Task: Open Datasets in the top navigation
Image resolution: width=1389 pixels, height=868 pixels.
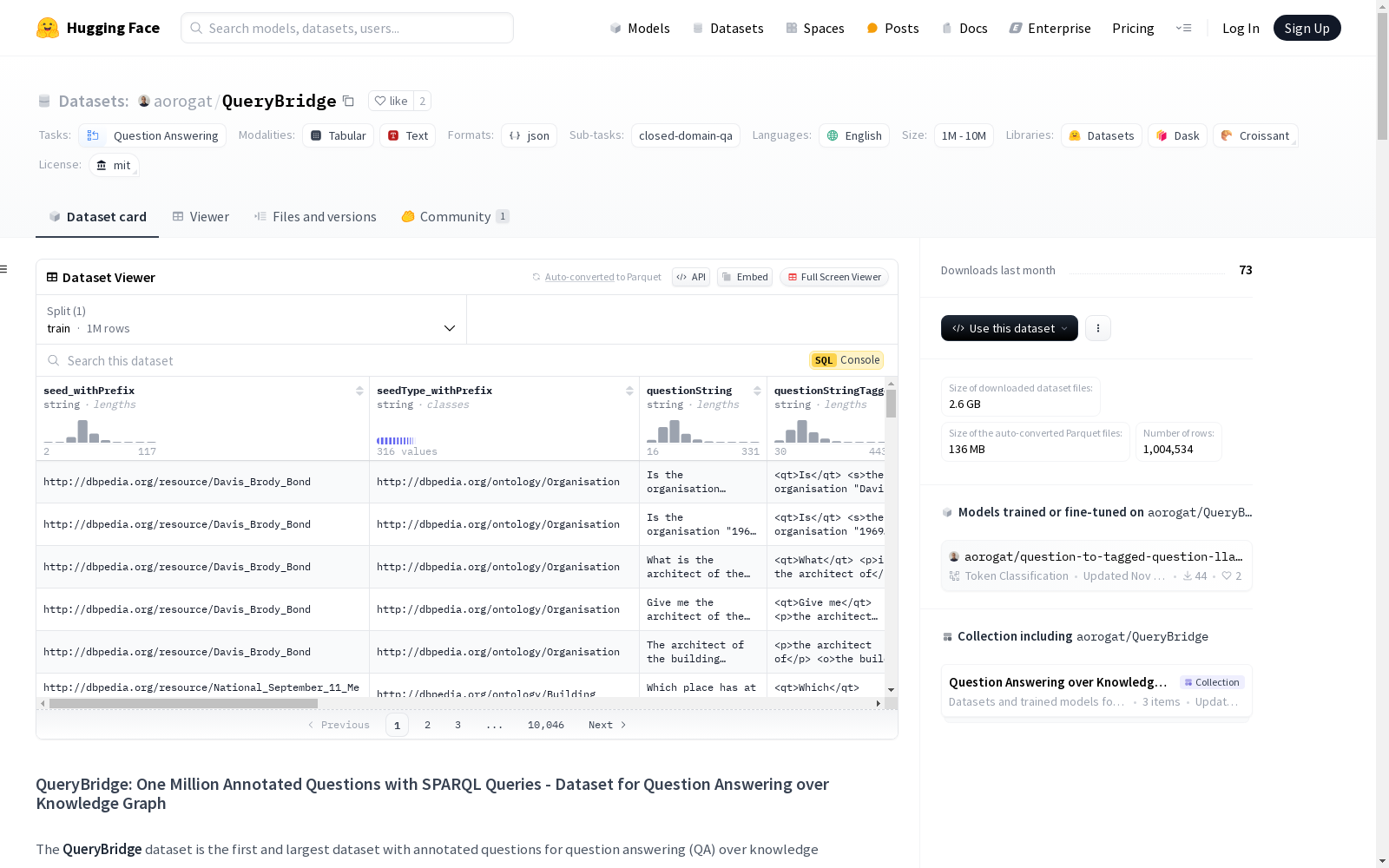Action: point(727,29)
